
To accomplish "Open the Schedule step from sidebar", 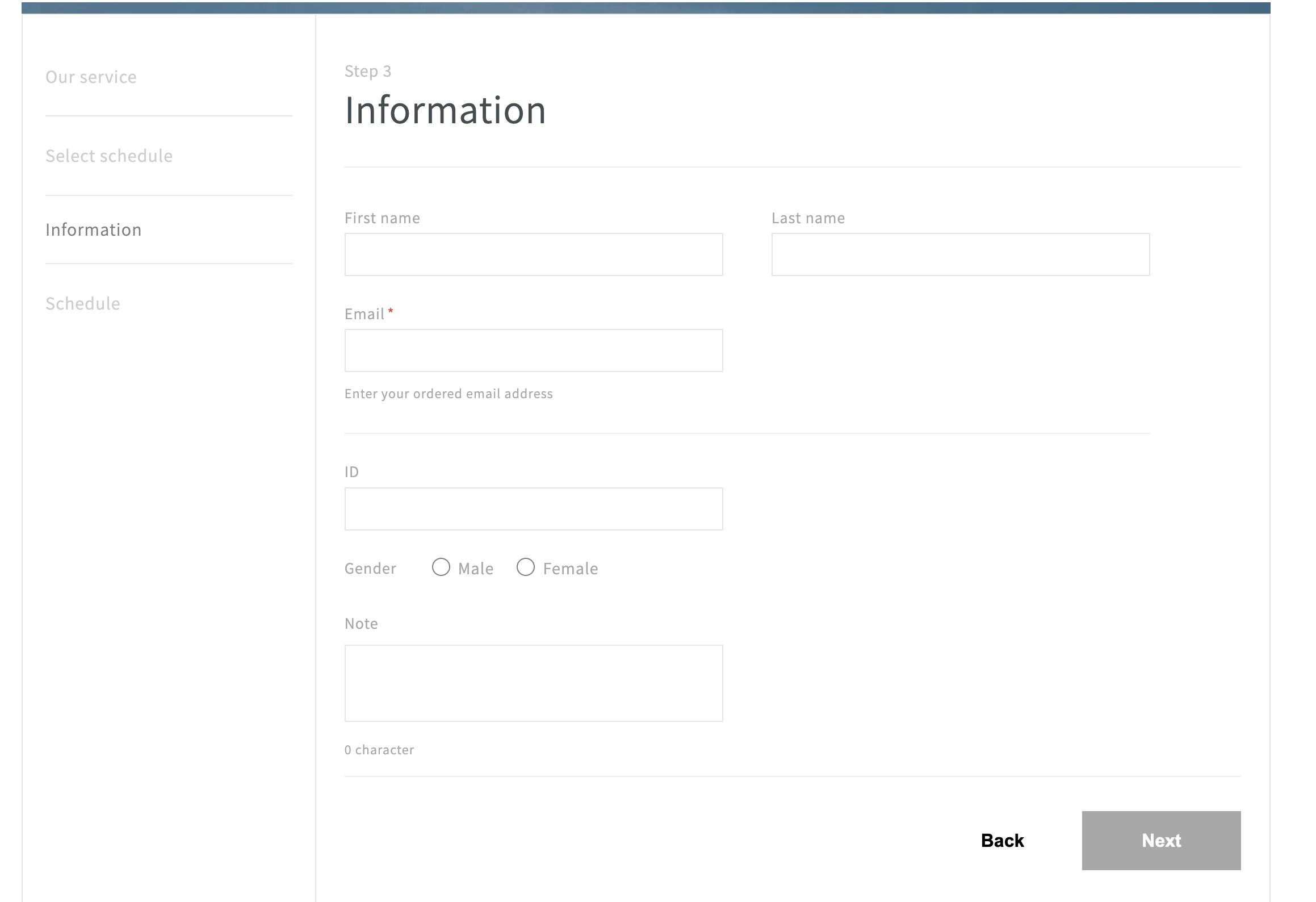I will pos(83,303).
